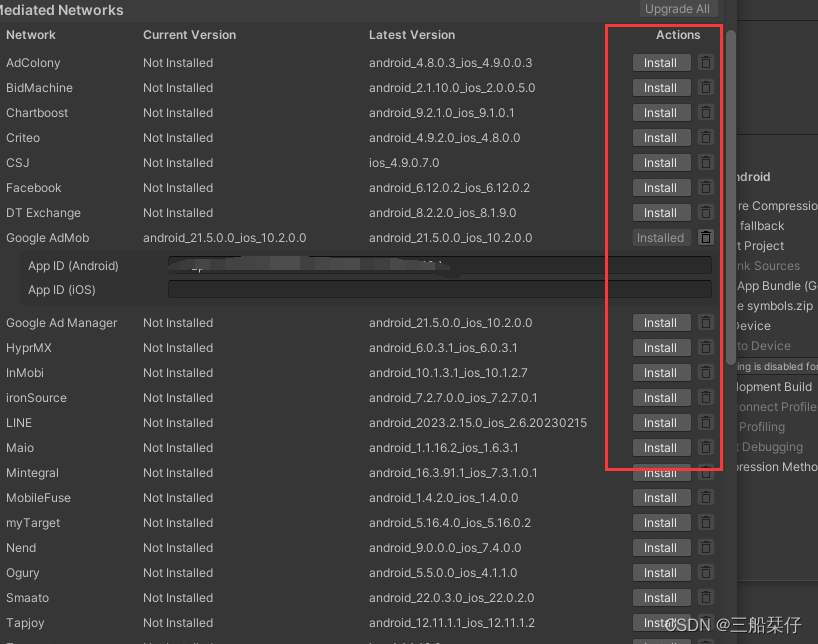Click the trash icon for Facebook

pos(706,188)
